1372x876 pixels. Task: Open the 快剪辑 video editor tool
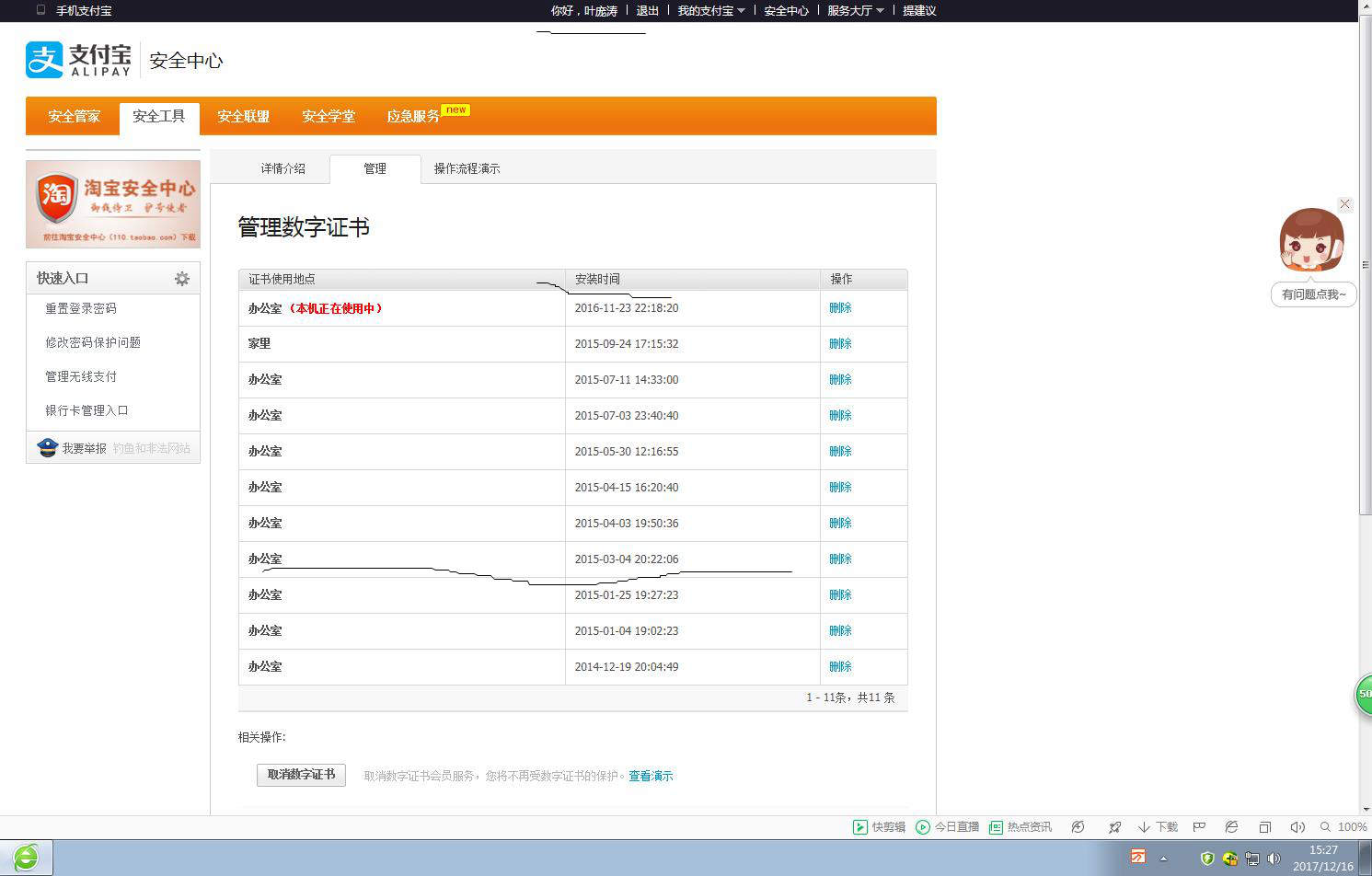coord(879,827)
